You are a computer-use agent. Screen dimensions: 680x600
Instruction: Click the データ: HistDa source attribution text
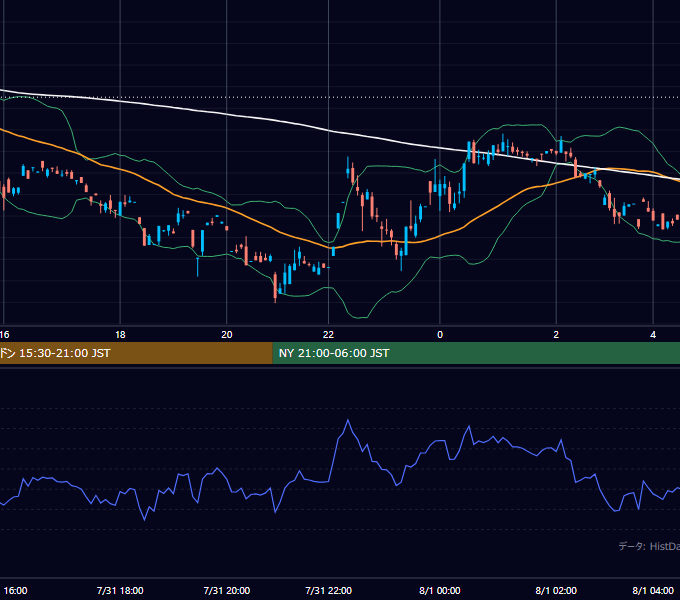(x=649, y=546)
